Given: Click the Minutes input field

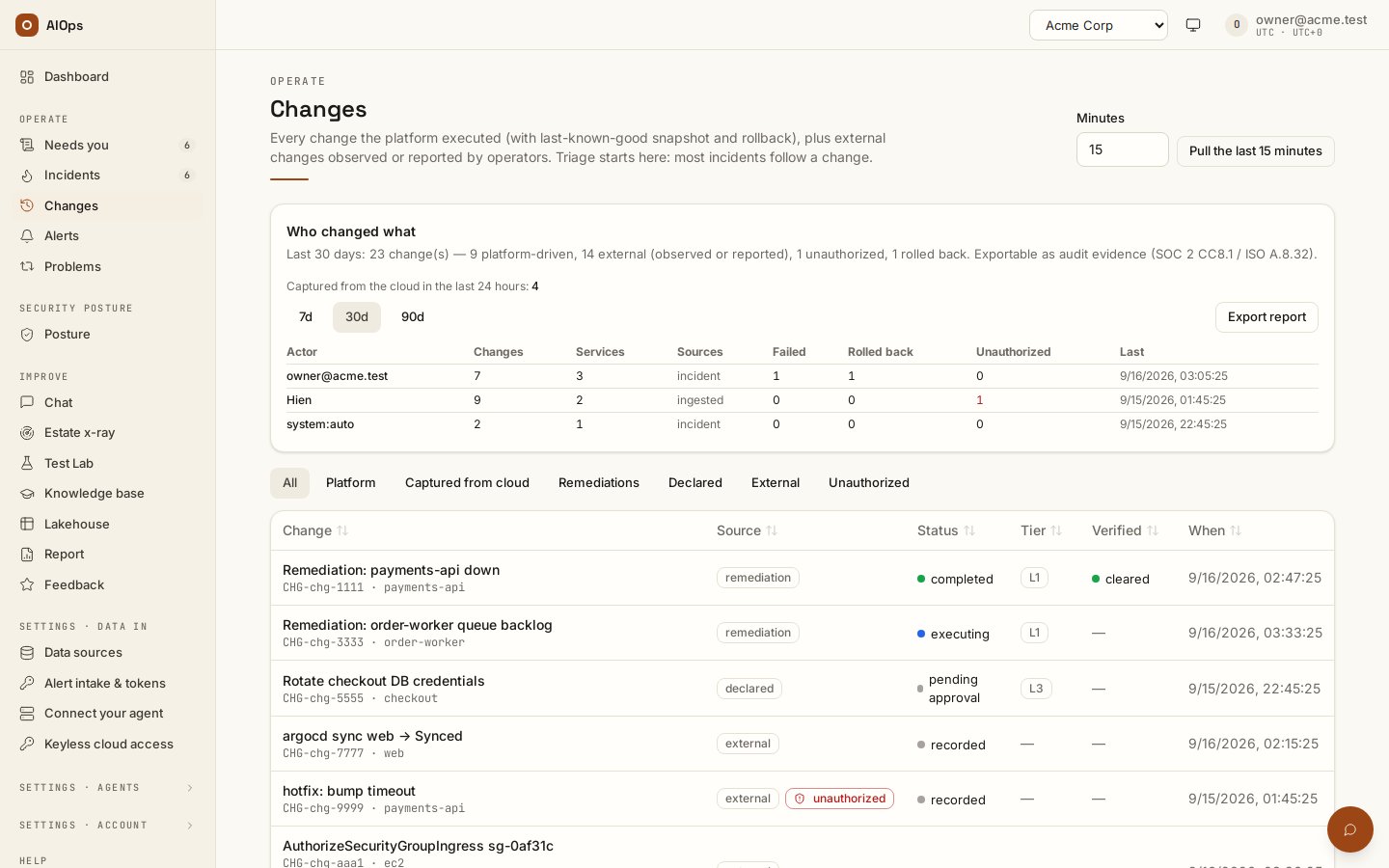Looking at the screenshot, I should [1123, 149].
